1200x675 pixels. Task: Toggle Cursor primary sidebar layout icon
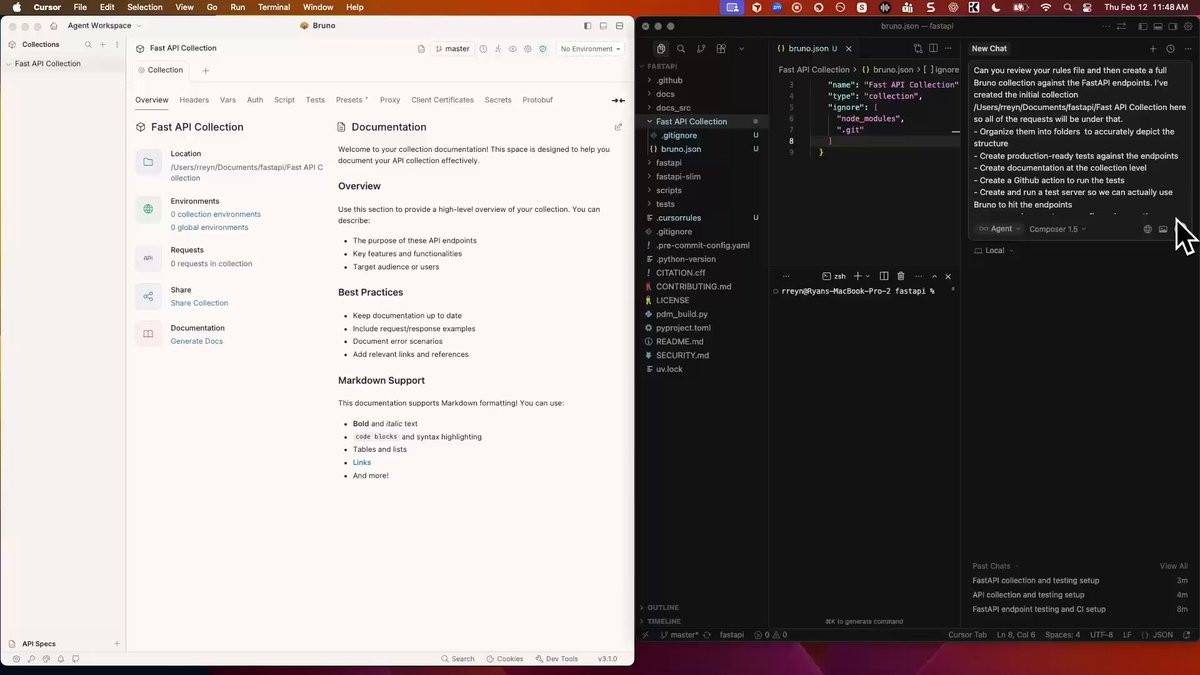[1142, 26]
